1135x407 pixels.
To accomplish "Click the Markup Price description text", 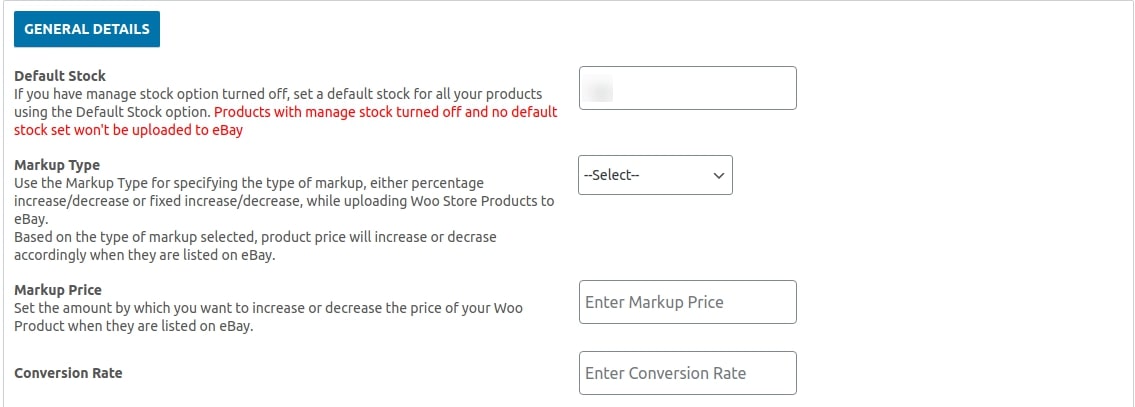I will pos(269,317).
